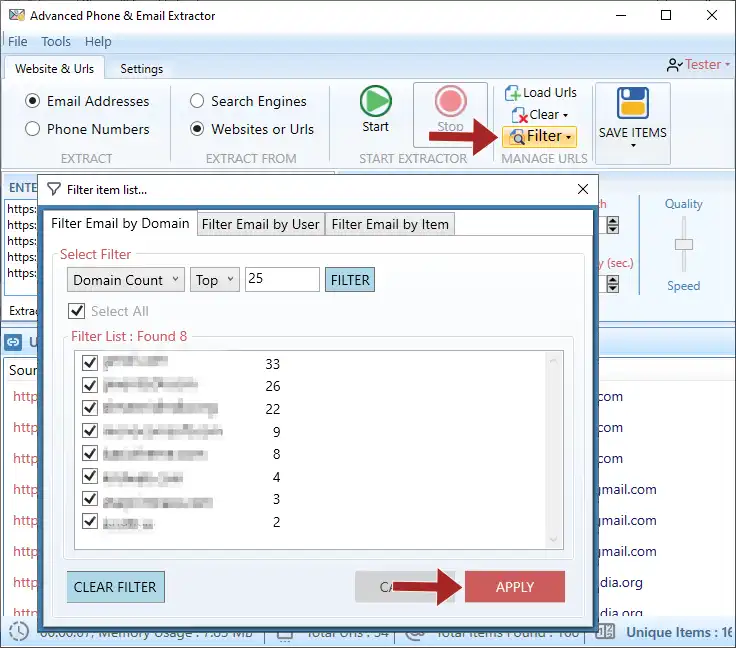
Task: Click the upper spinner stepper behind dialog
Action: tap(613, 225)
